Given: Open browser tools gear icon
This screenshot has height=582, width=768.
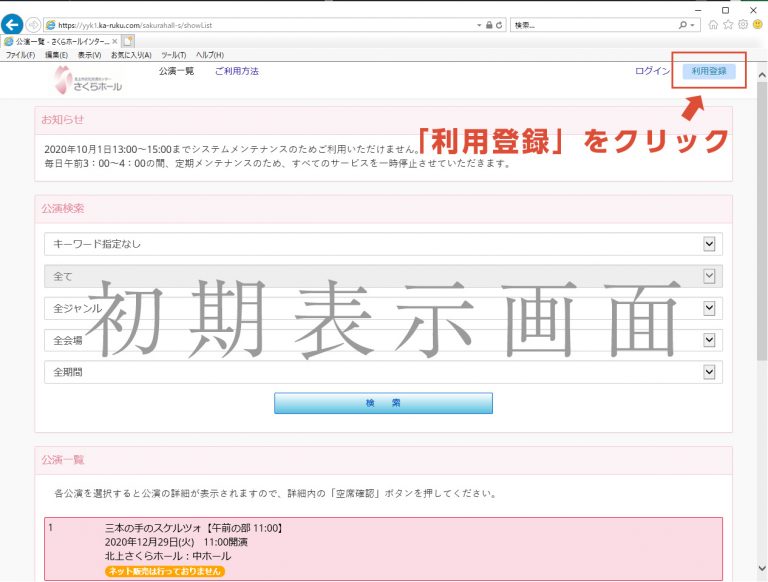Looking at the screenshot, I should (742, 24).
